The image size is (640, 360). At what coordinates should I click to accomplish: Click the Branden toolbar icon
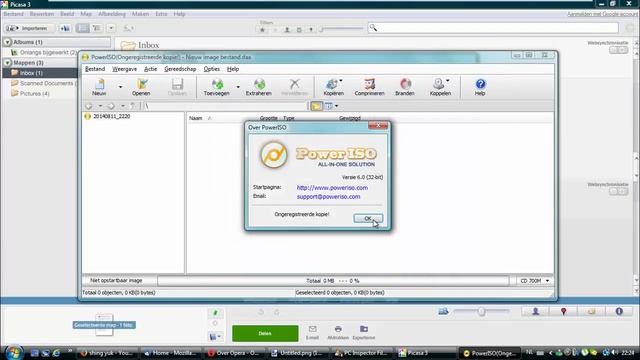(405, 87)
